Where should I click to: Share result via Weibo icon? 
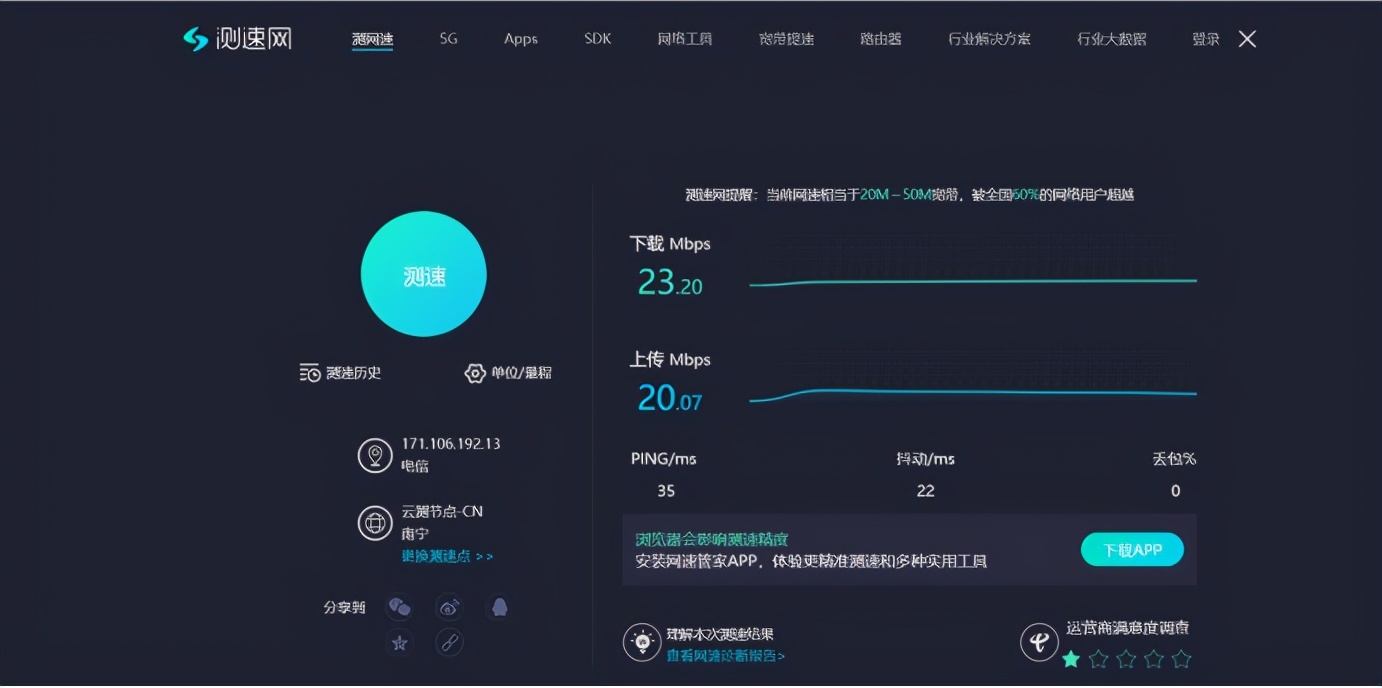(449, 607)
